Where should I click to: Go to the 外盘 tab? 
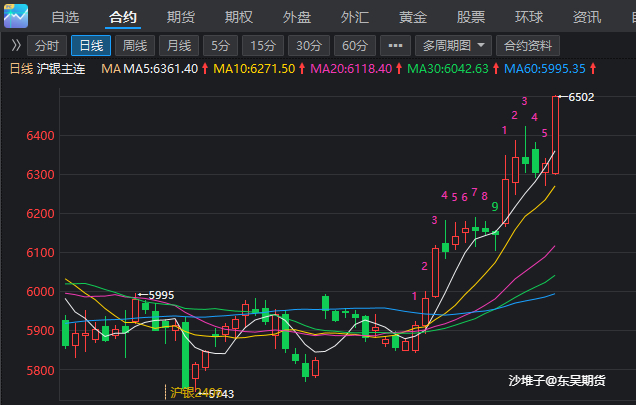(x=297, y=17)
